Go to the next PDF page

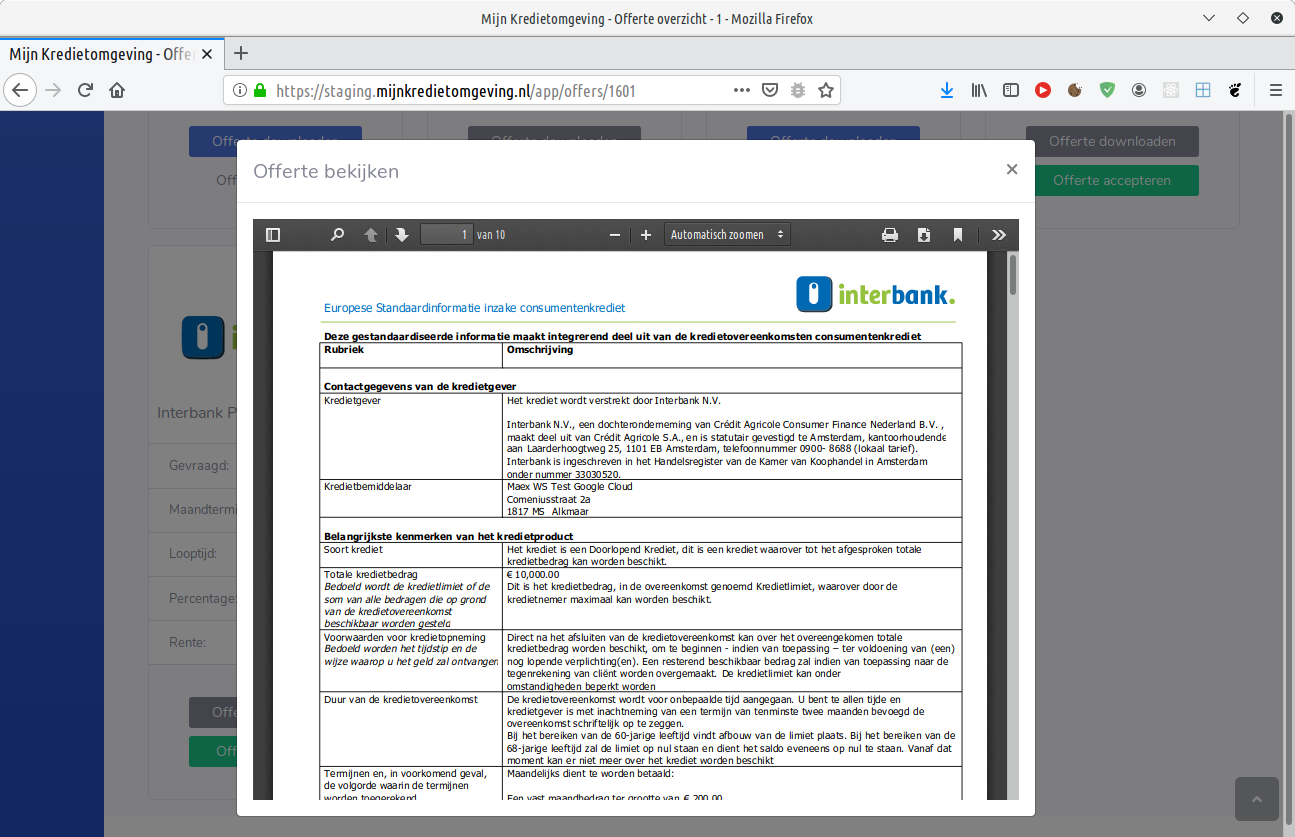coord(402,235)
